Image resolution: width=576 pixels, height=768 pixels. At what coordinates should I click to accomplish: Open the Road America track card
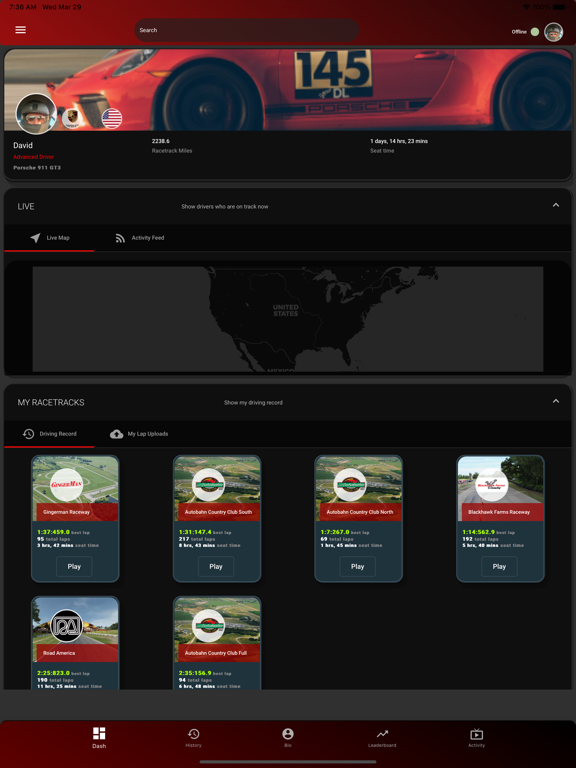pyautogui.click(x=75, y=643)
